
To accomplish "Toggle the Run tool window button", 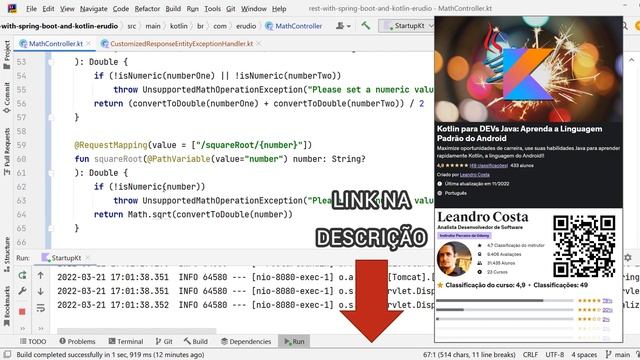I will point(294,341).
